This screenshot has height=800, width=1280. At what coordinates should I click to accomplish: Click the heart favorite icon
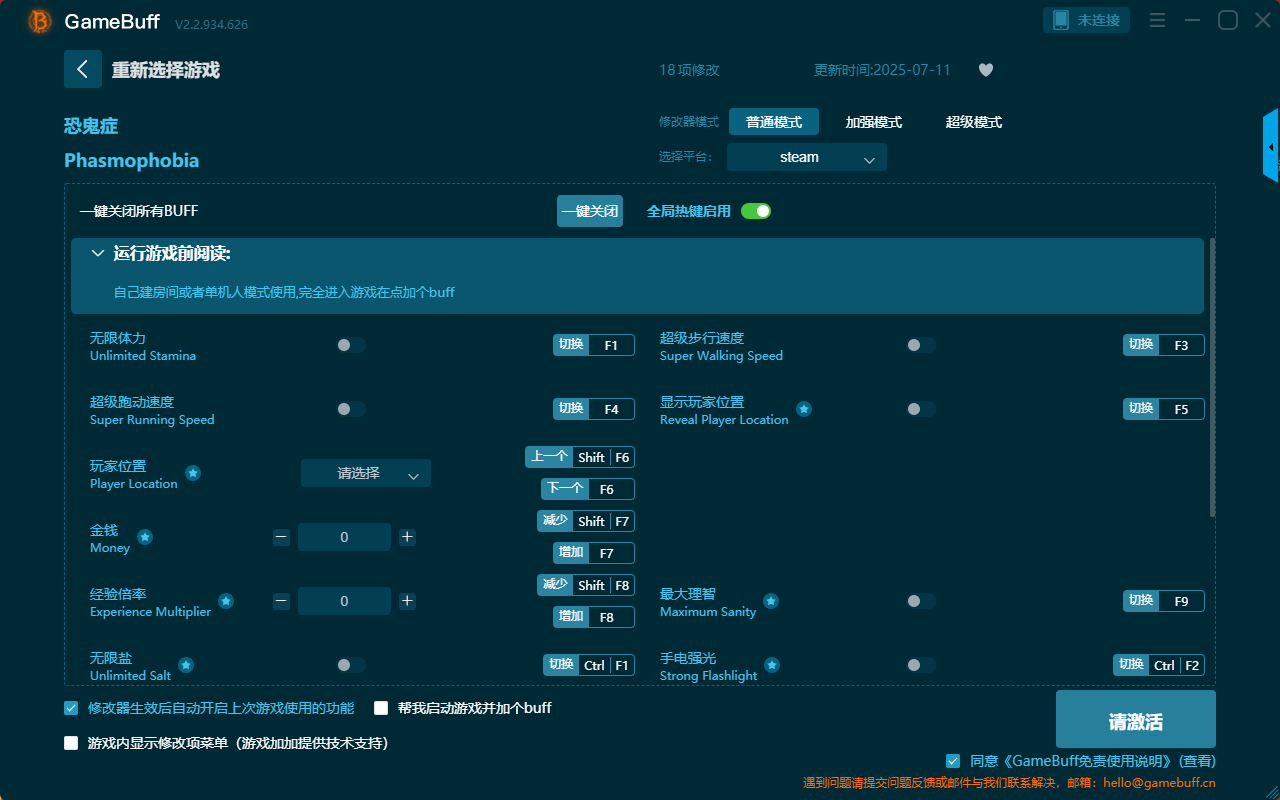[x=985, y=70]
